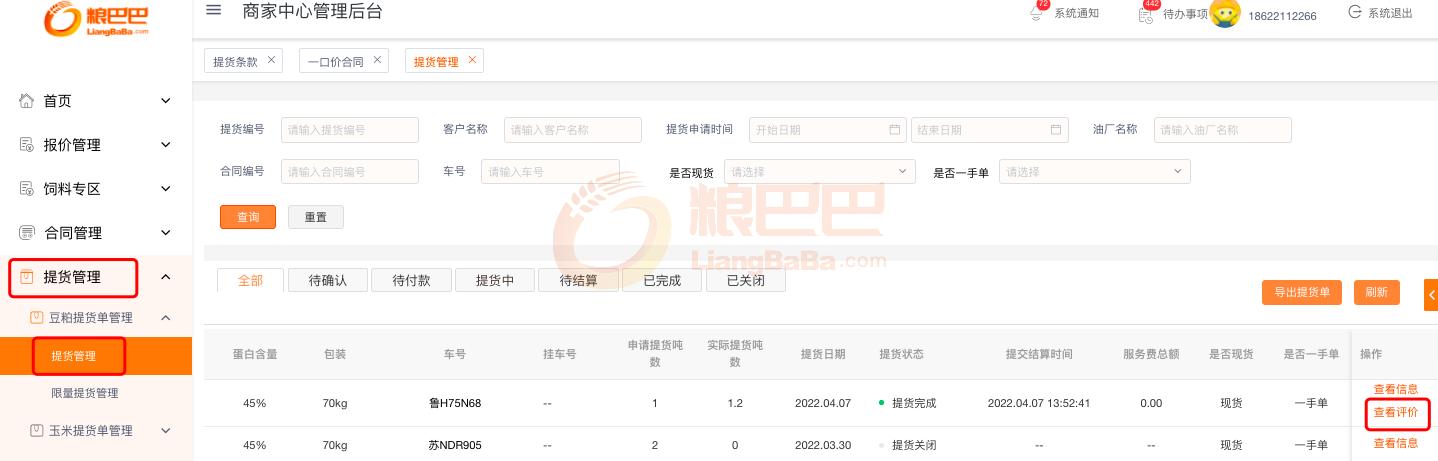The width and height of the screenshot is (1438, 461).
Task: Open the 是否一手单 dropdown
Action: tap(1094, 172)
